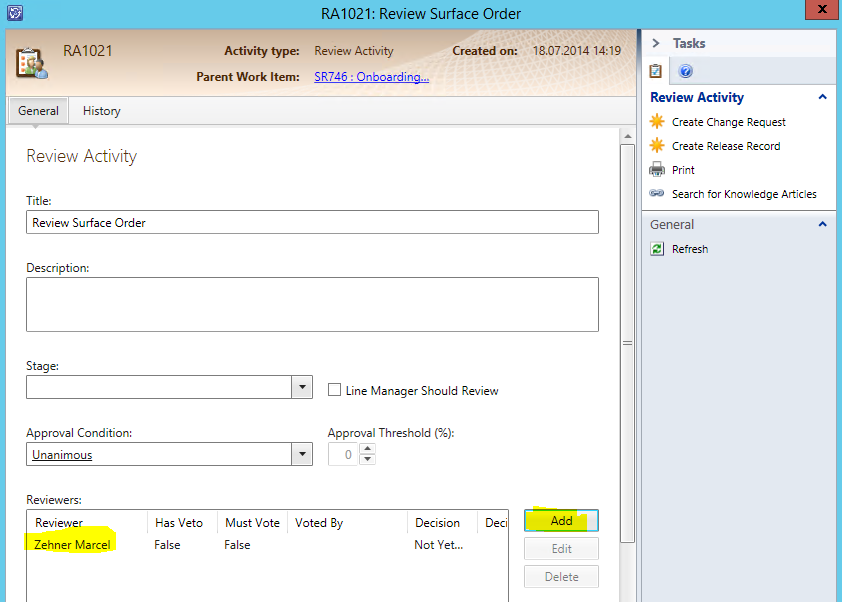Click the Search for Knowledge Articles icon
The height and width of the screenshot is (602, 842).
[x=656, y=194]
